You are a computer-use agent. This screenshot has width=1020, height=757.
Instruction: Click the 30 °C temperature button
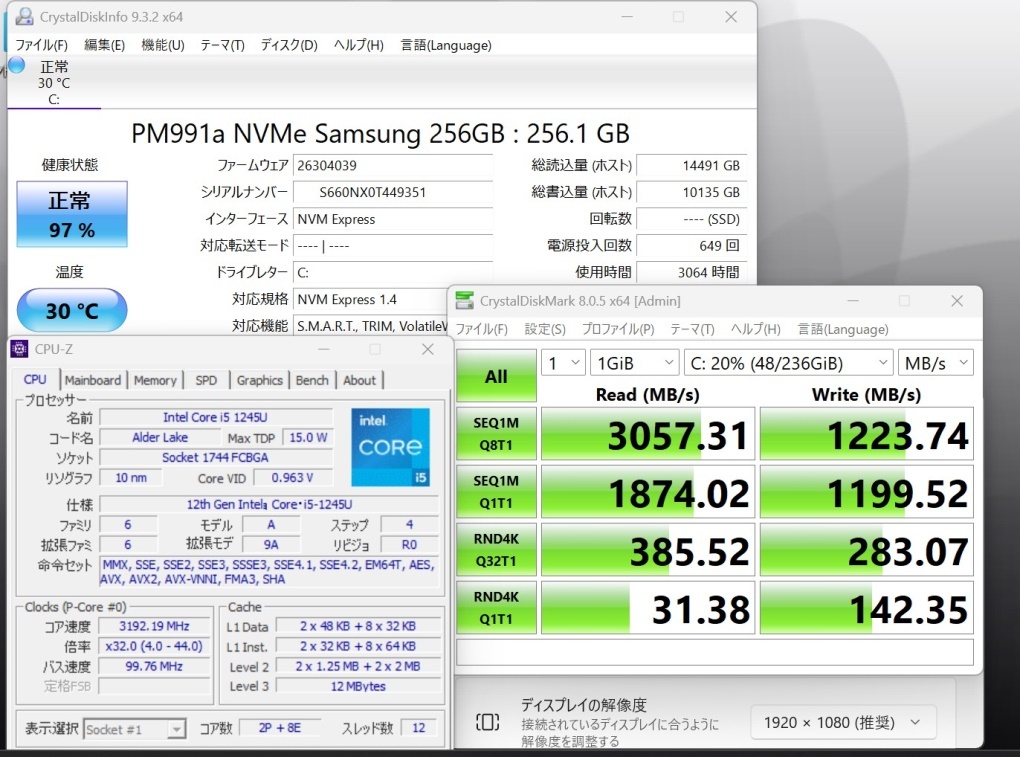coord(72,310)
